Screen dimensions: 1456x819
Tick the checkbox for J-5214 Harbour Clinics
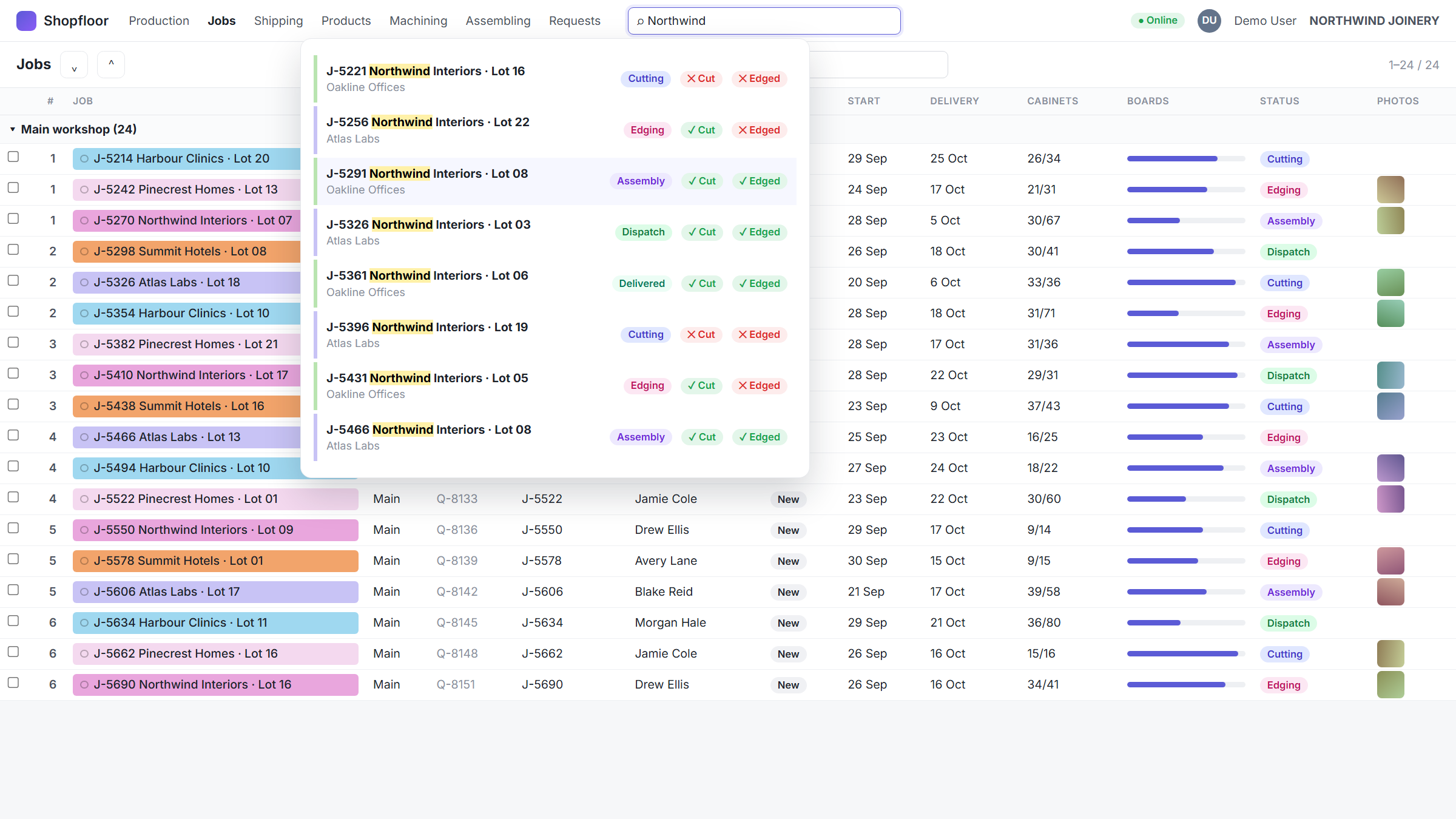click(13, 157)
